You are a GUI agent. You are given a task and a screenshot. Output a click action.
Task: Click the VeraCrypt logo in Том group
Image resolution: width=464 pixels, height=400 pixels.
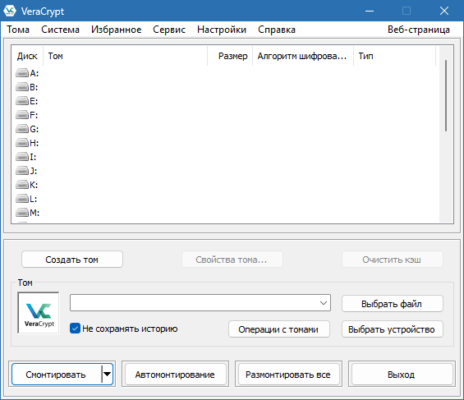[38, 313]
